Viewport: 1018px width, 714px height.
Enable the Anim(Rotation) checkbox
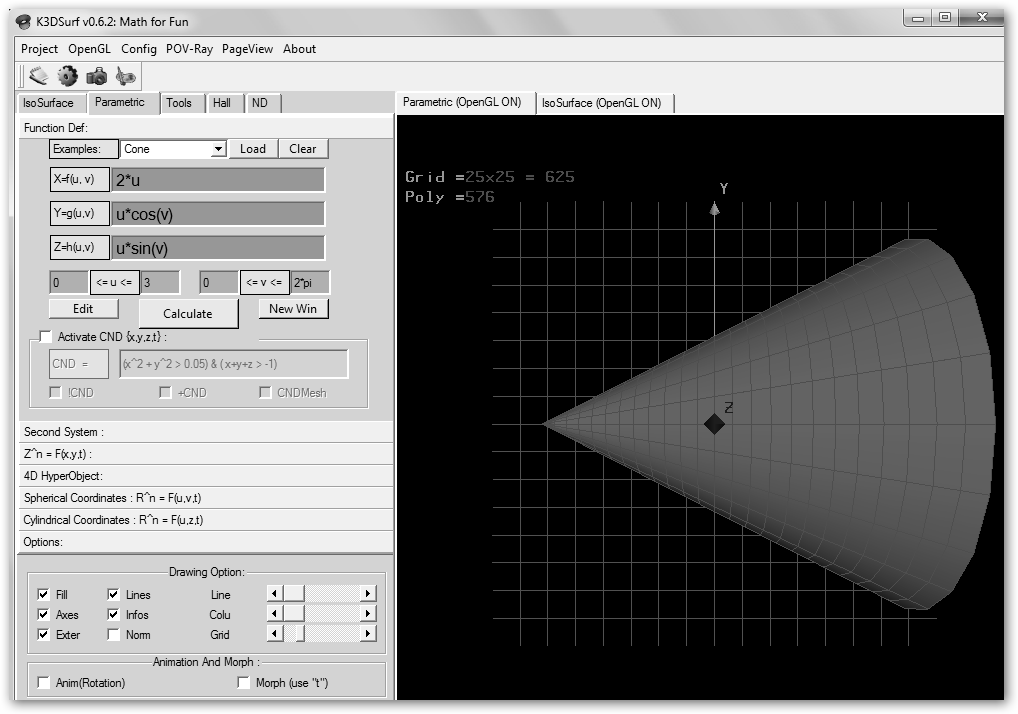43,683
